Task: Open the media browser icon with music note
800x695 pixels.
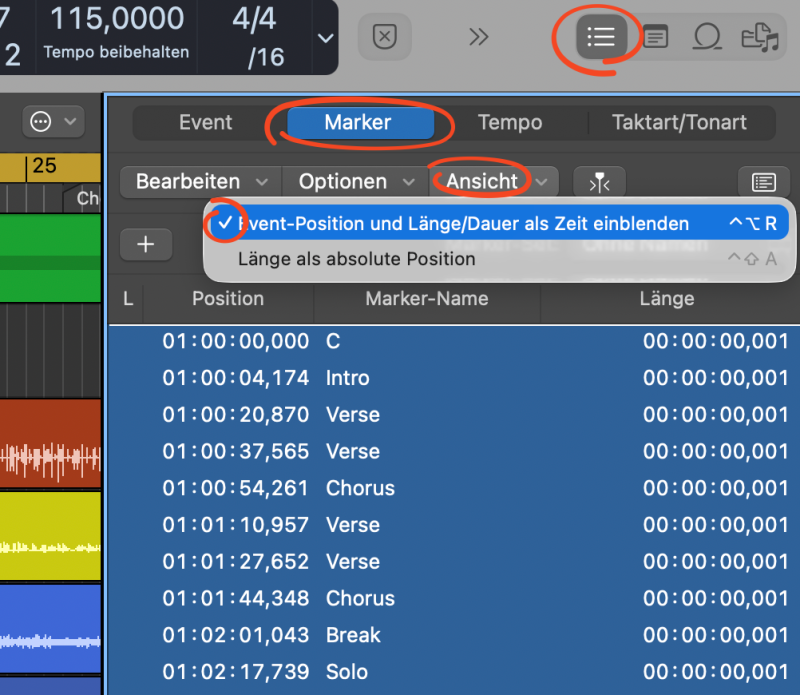Action: coord(760,37)
